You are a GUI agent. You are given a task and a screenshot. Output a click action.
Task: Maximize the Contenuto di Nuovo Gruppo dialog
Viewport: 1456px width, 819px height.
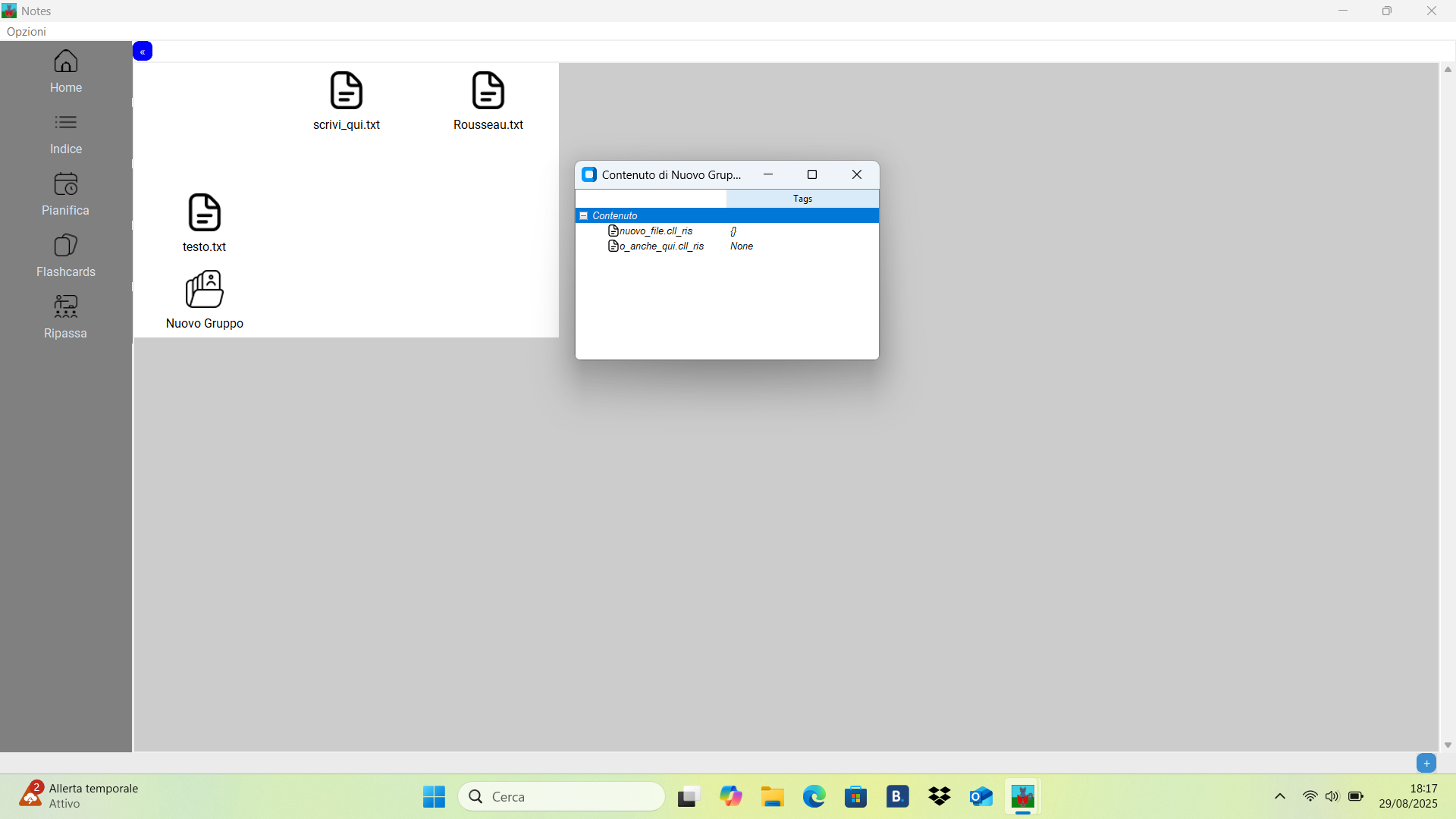[812, 174]
